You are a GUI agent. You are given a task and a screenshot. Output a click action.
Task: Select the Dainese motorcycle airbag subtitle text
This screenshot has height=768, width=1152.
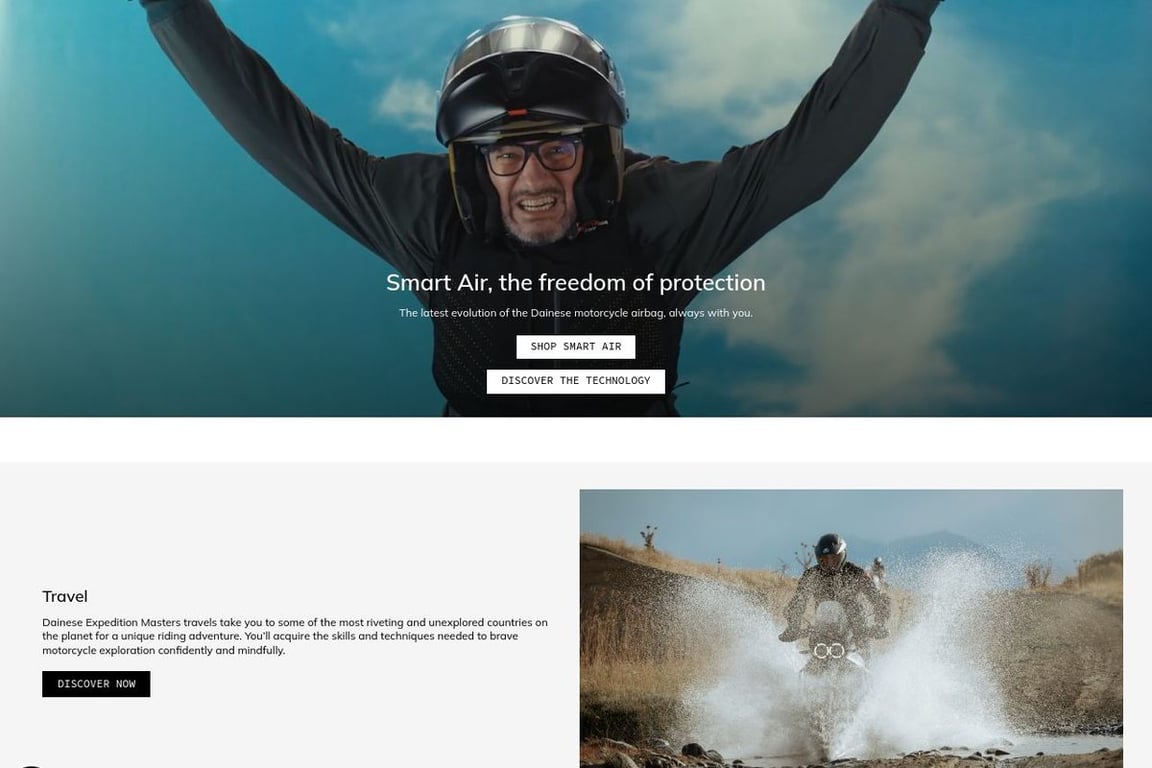click(575, 313)
